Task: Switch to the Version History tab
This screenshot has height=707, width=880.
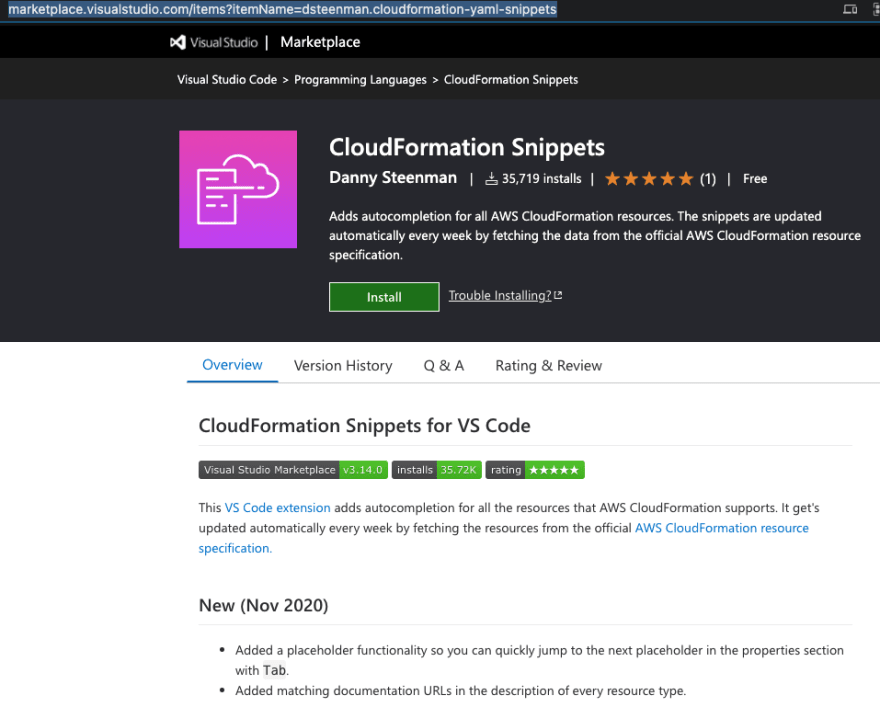Action: pyautogui.click(x=343, y=366)
